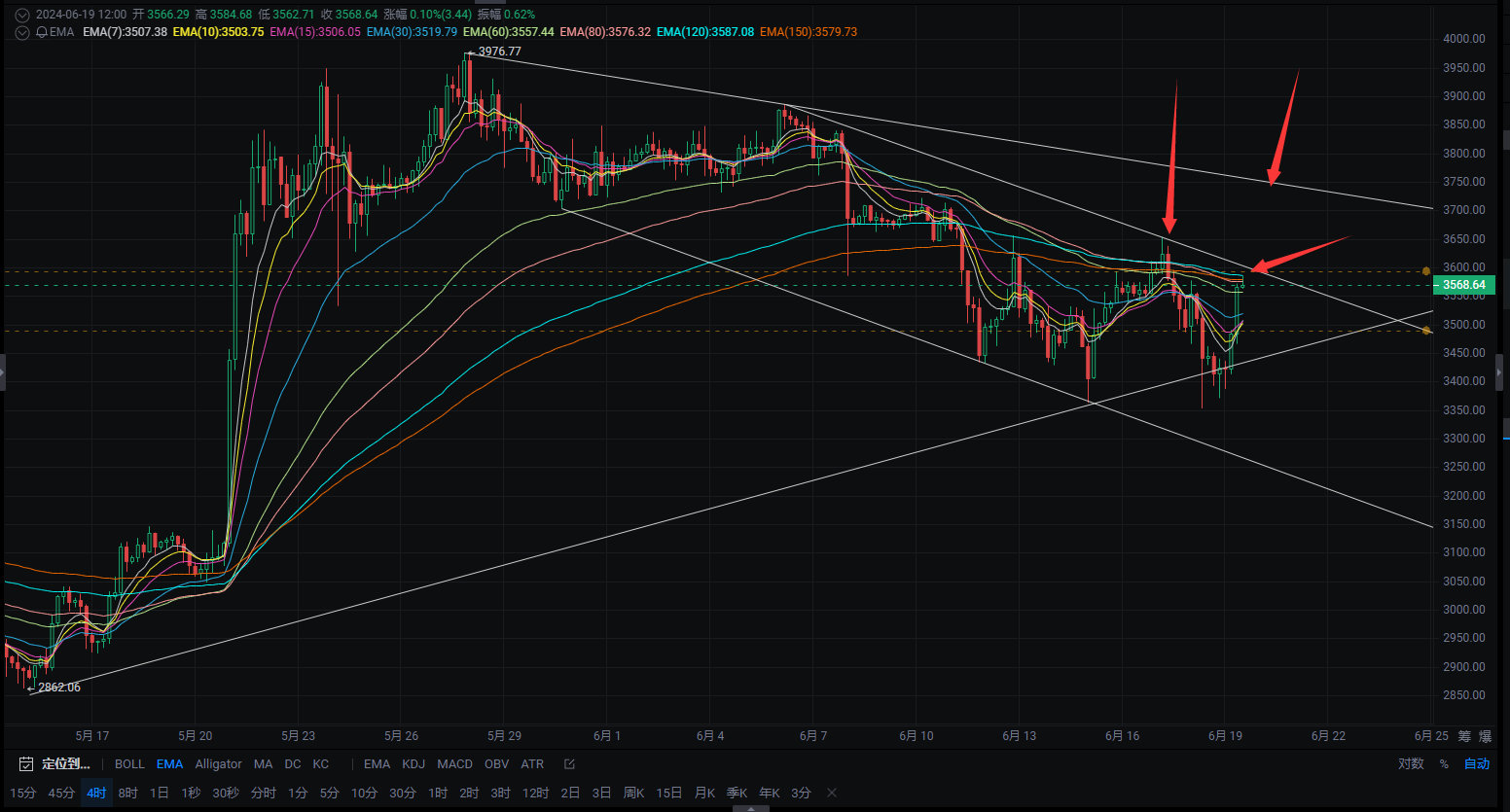Click the green EMA(60):3557.44 legend label
This screenshot has height=812, width=1510.
pos(508,32)
